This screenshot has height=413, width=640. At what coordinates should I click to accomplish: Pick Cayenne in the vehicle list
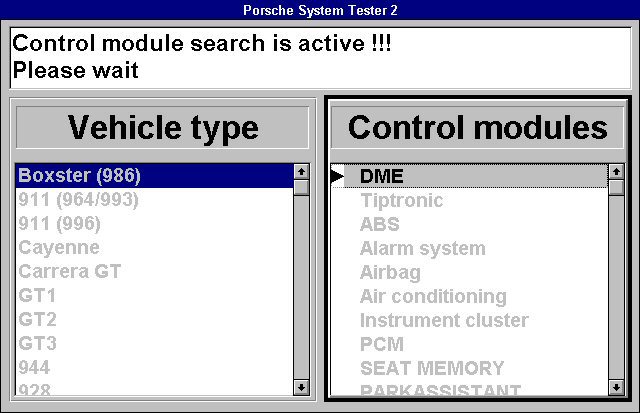[59, 248]
